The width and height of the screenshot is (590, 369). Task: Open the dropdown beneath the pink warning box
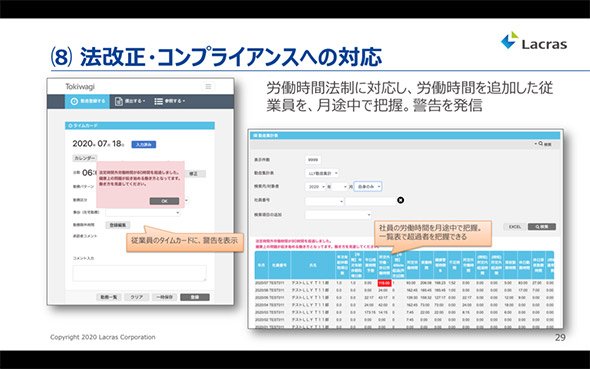coord(143,213)
